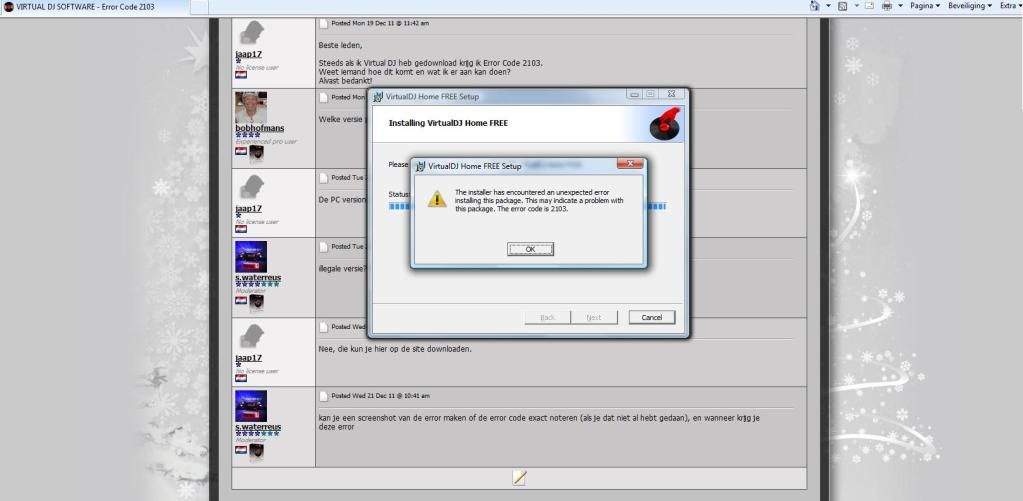Click the bobhofmans photo avatar
This screenshot has width=1023, height=501.
[251, 107]
